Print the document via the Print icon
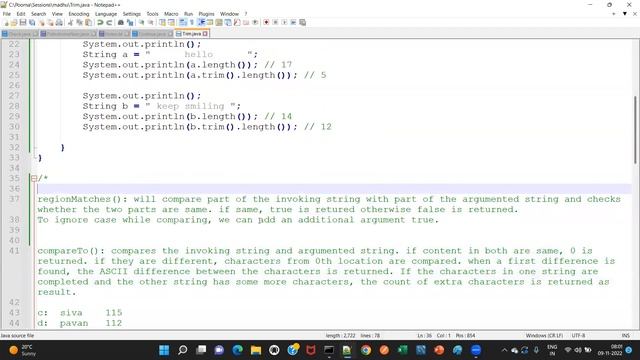Image resolution: width=640 pixels, height=360 pixels. tap(59, 22)
